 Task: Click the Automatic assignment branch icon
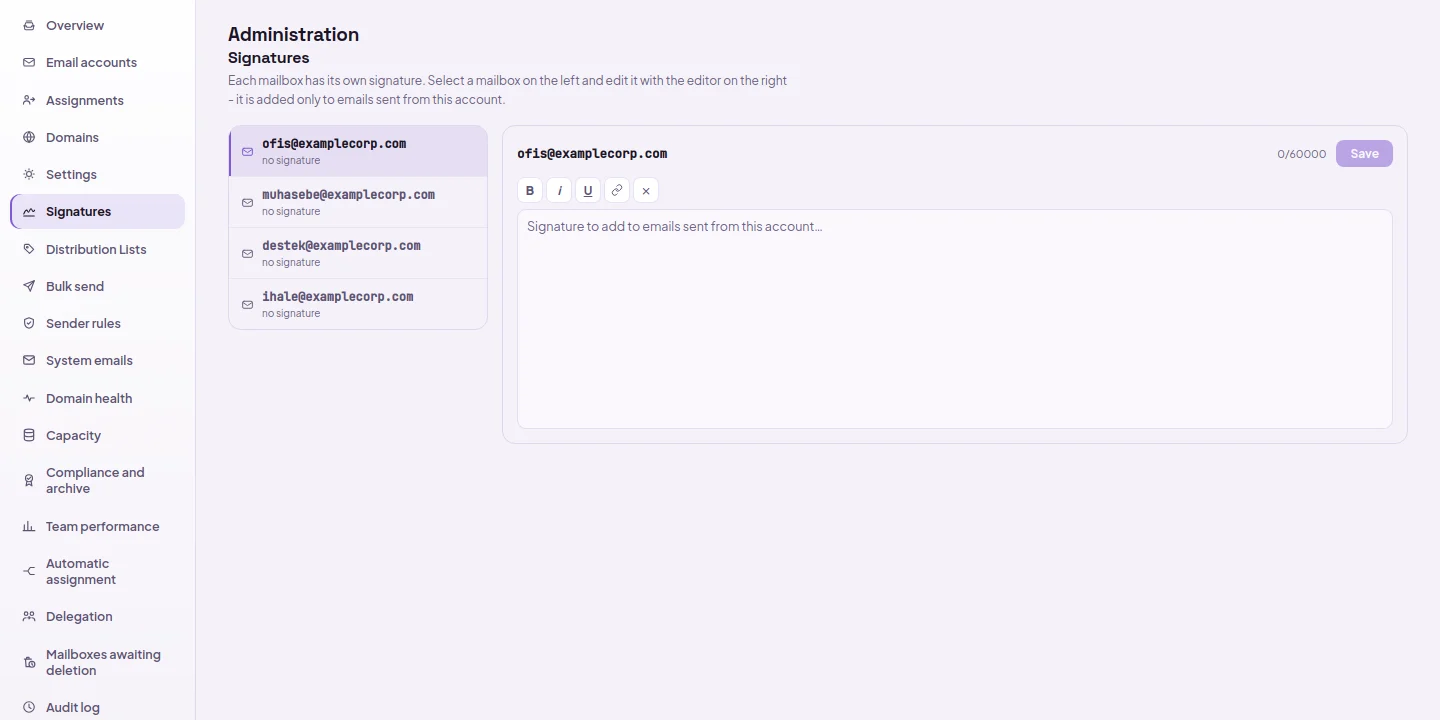[x=29, y=571]
